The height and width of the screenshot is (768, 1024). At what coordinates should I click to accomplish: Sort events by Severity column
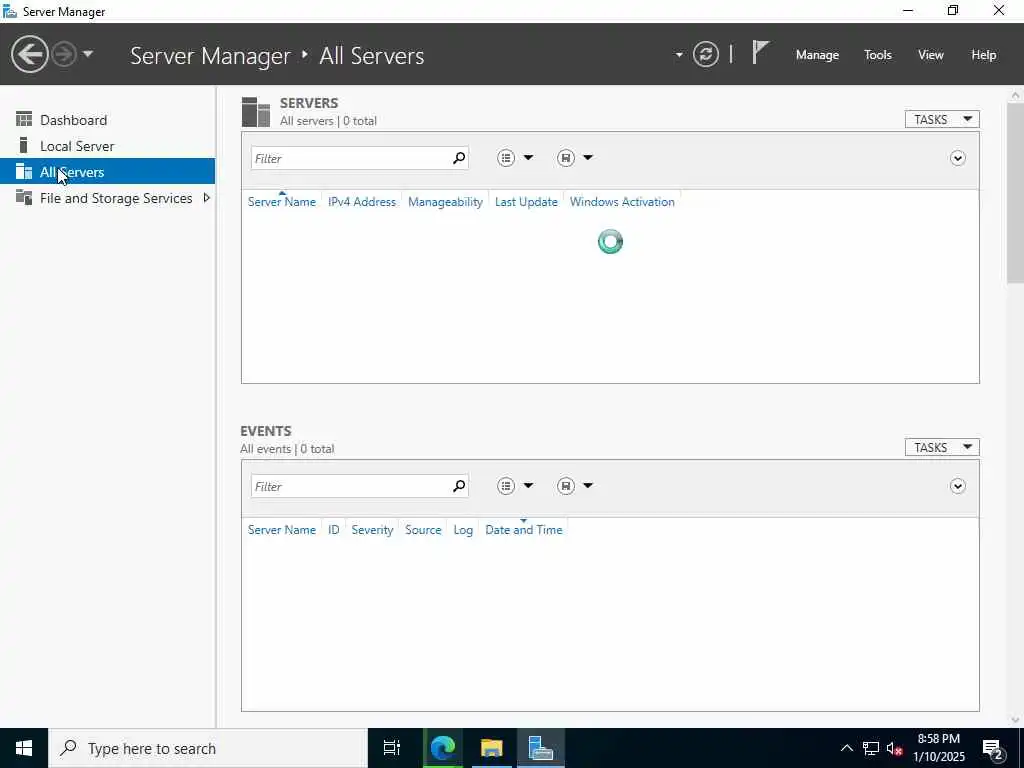click(372, 530)
